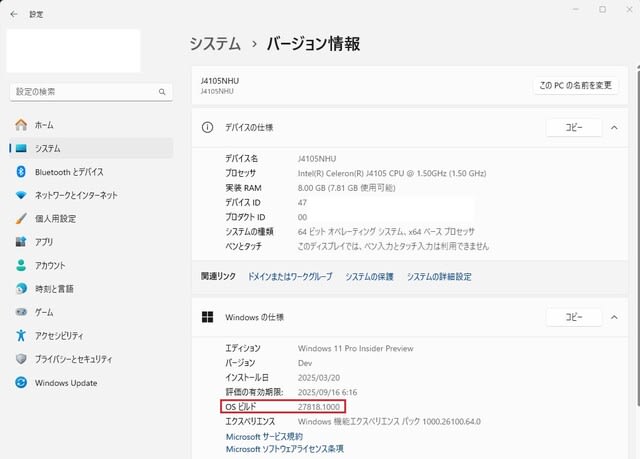Click the Home house icon
Viewport: 640px width, 459px height.
[21, 125]
